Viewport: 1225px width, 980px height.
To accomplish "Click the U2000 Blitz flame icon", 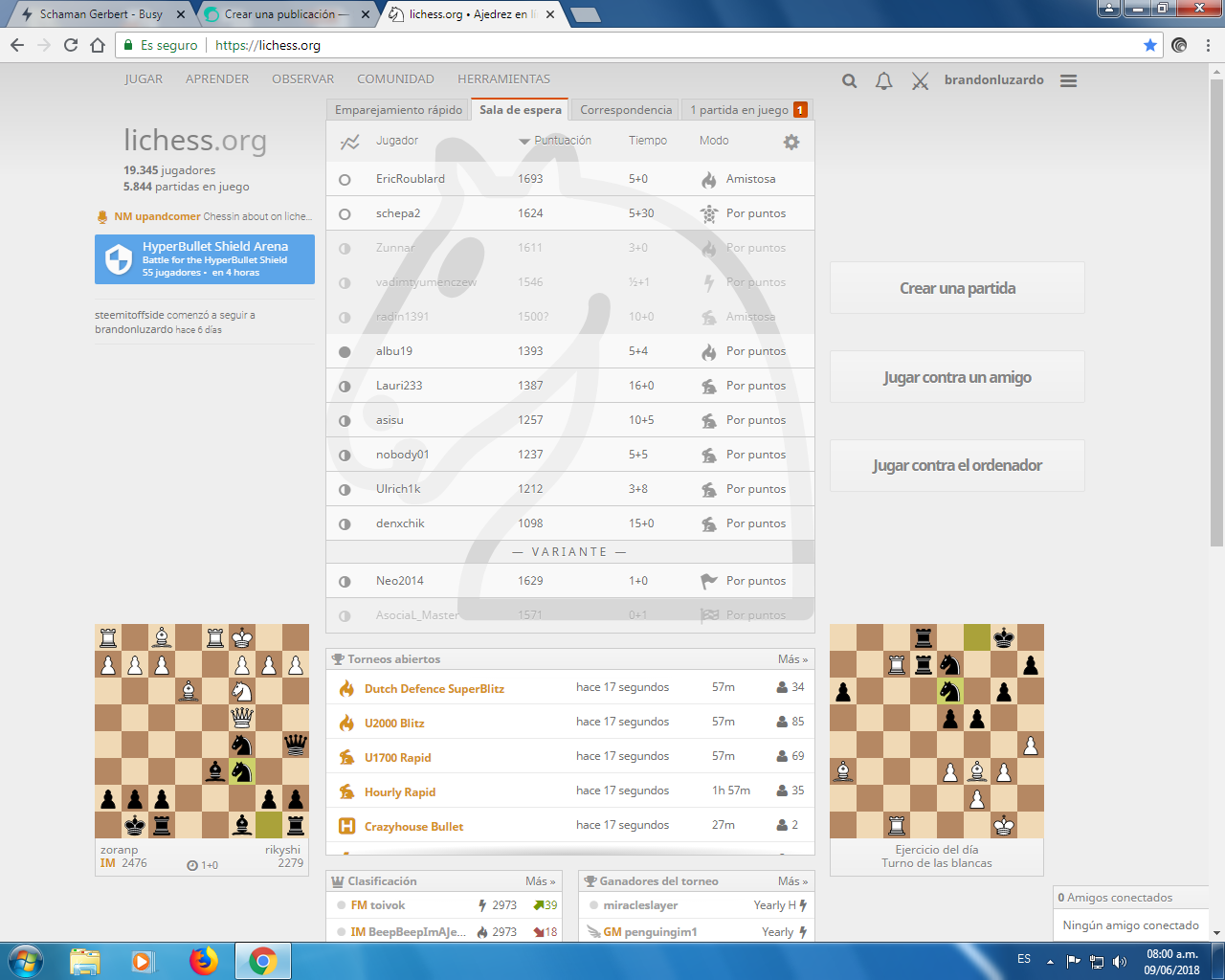I will tap(347, 723).
